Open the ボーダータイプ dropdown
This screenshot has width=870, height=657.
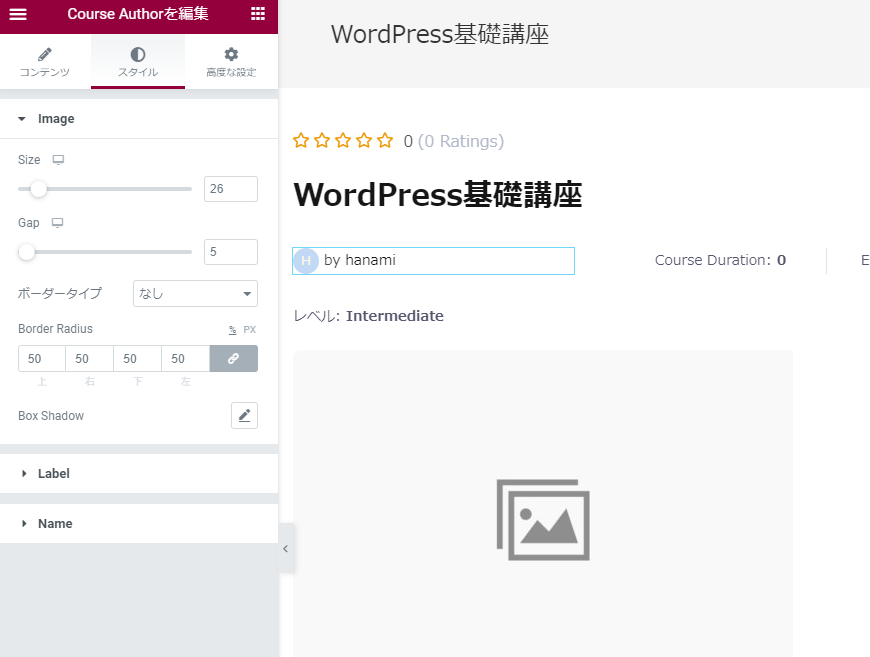pos(195,294)
